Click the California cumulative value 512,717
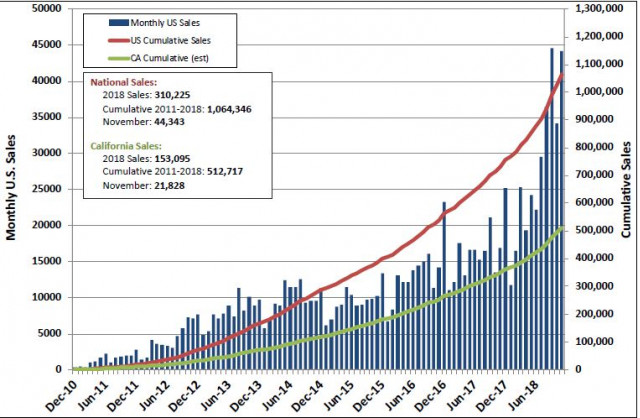Image resolution: width=640 pixels, height=418 pixels. [225, 171]
